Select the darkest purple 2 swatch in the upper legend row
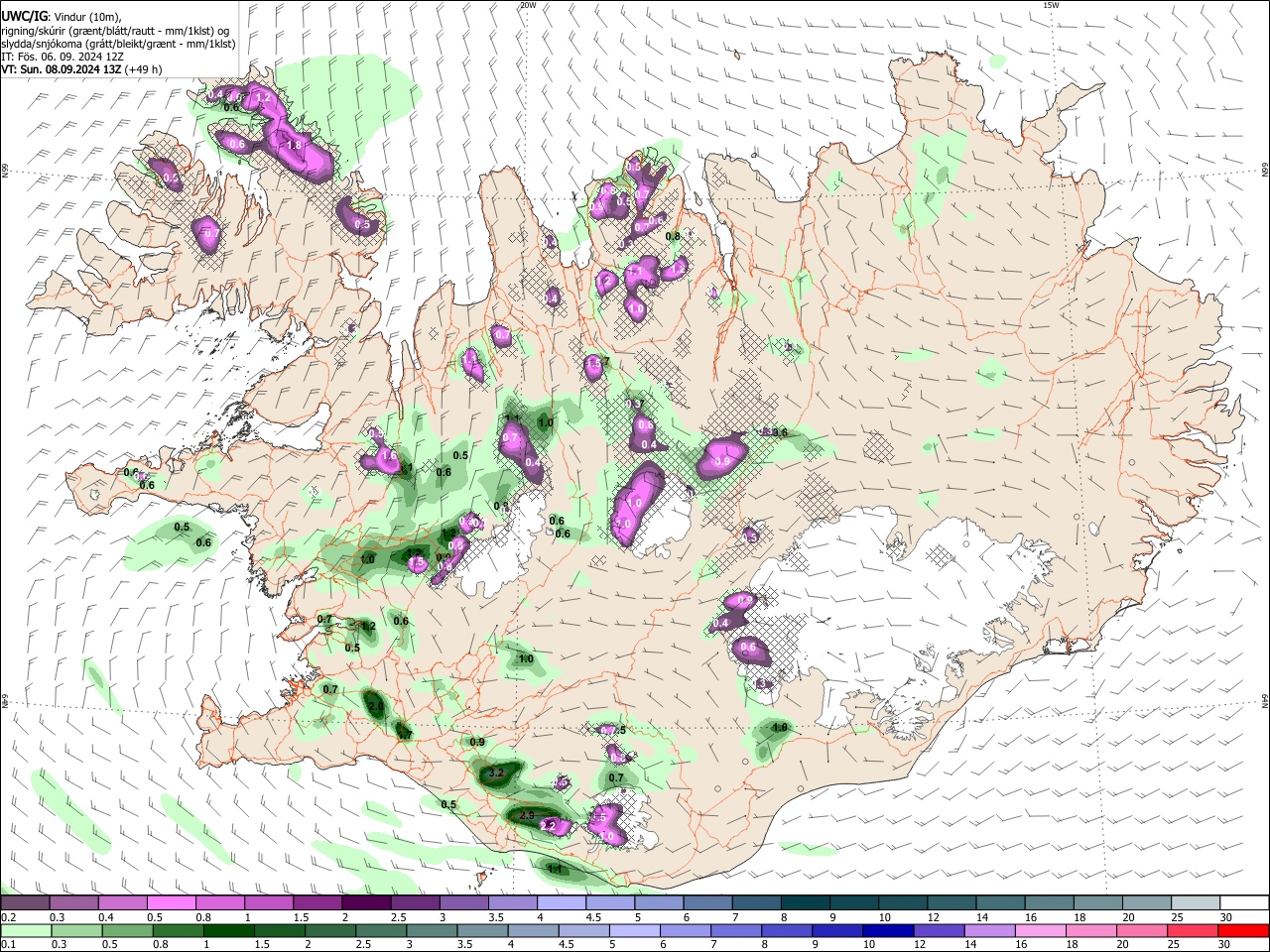 [x=365, y=903]
